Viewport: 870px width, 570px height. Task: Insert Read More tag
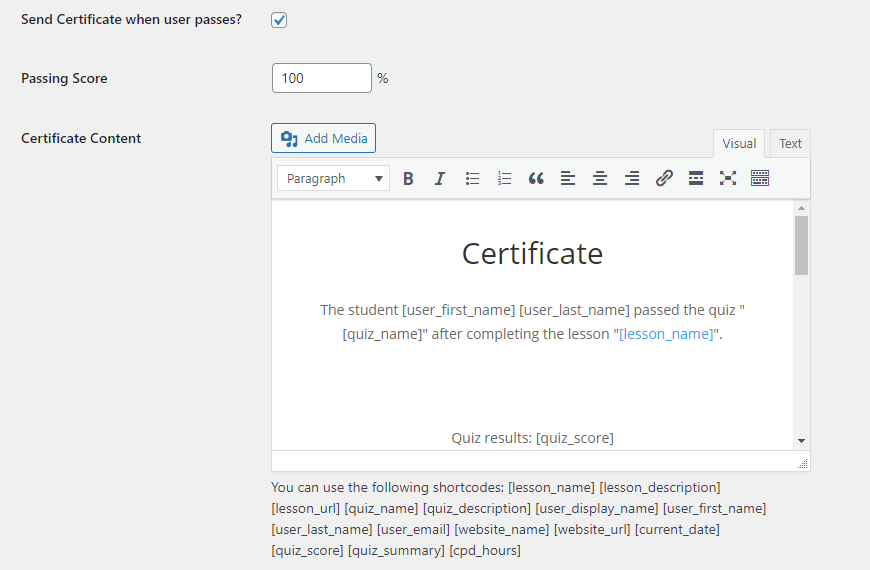pos(696,179)
